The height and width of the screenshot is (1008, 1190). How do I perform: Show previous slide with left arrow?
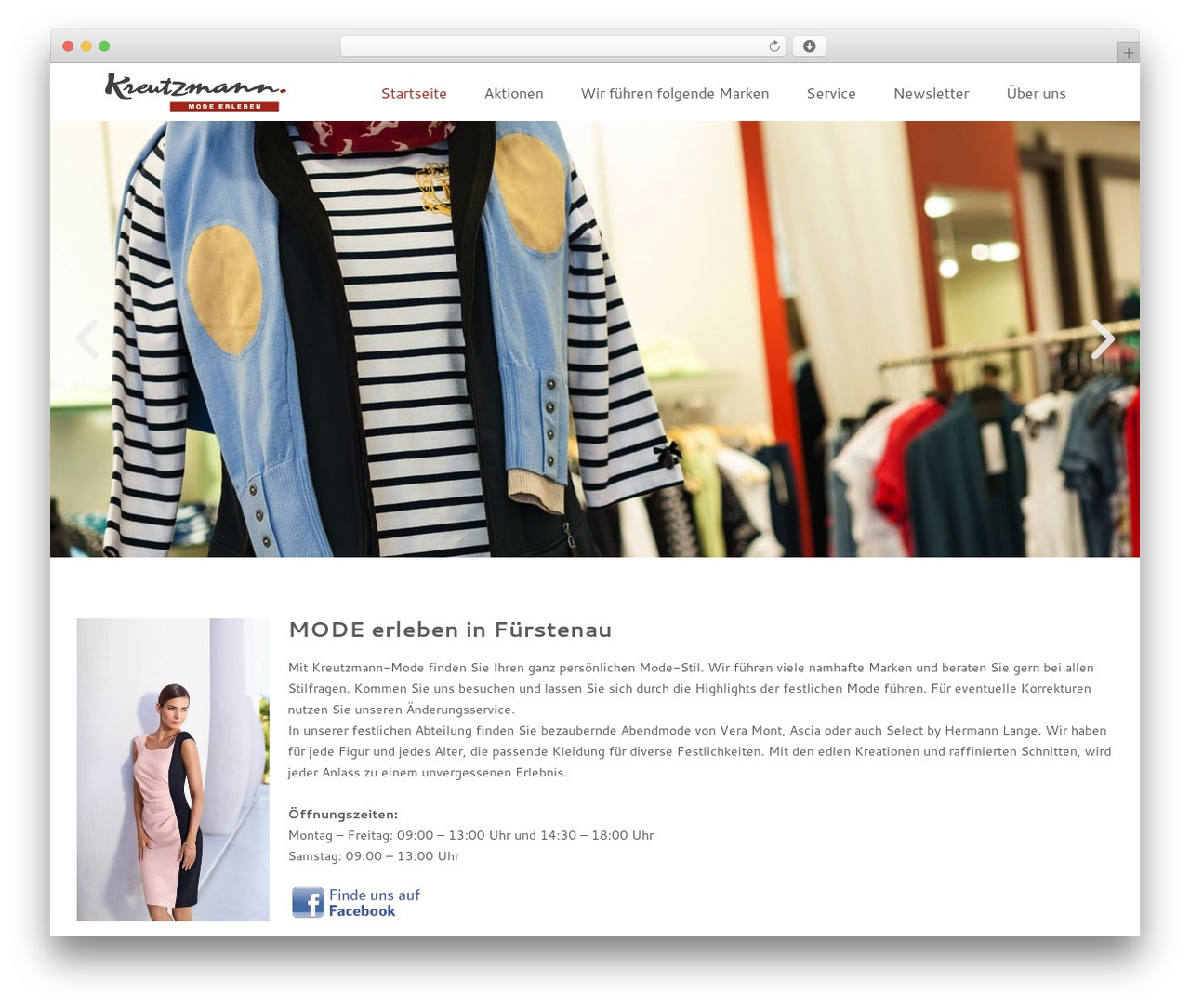87,339
